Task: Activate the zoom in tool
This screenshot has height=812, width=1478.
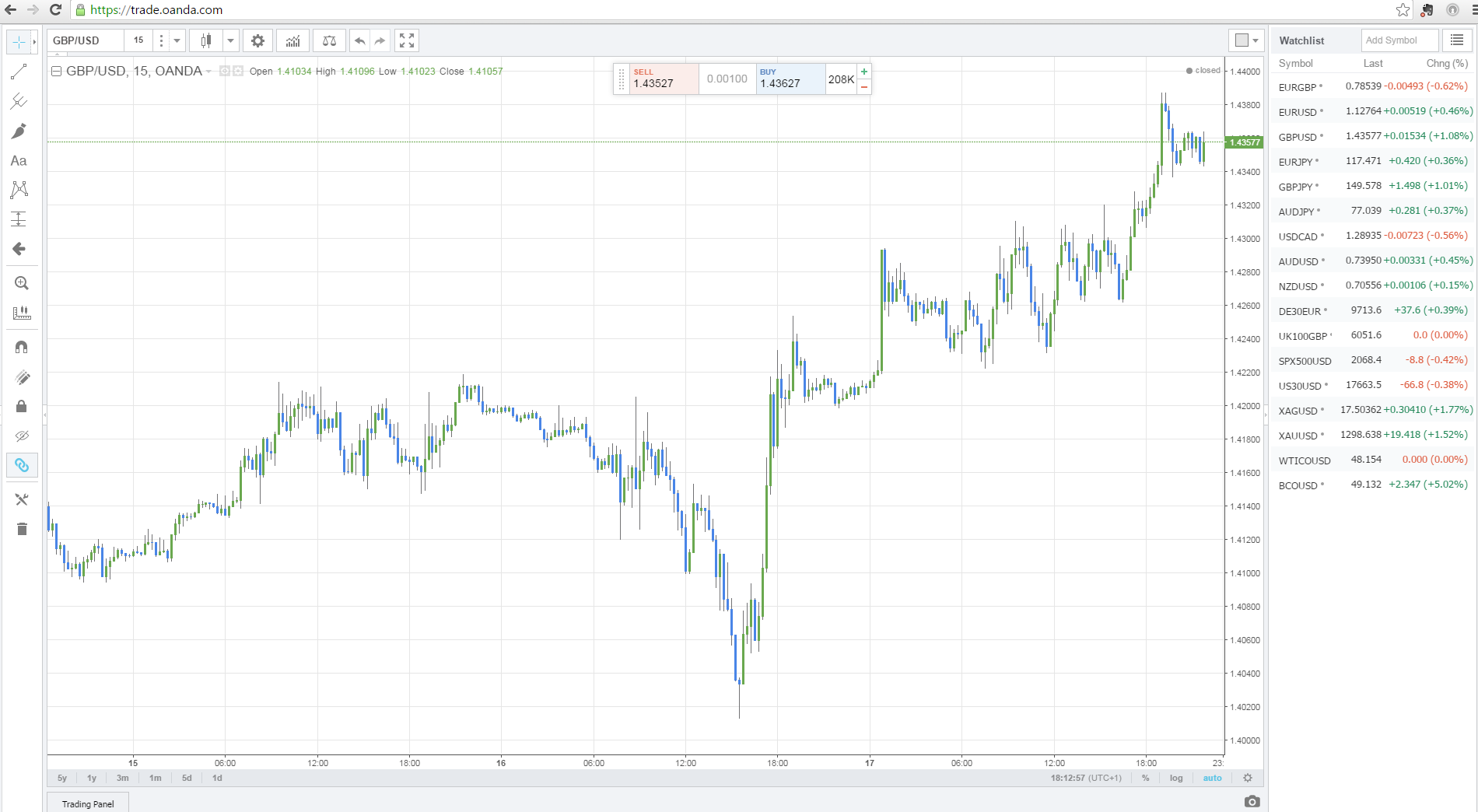Action: (x=22, y=283)
